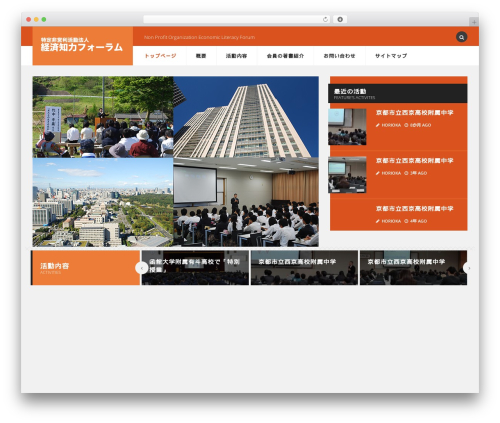Open the middle 京都市立西京高校附属中学 carousel card
This screenshot has width=500, height=423.
click(x=304, y=268)
